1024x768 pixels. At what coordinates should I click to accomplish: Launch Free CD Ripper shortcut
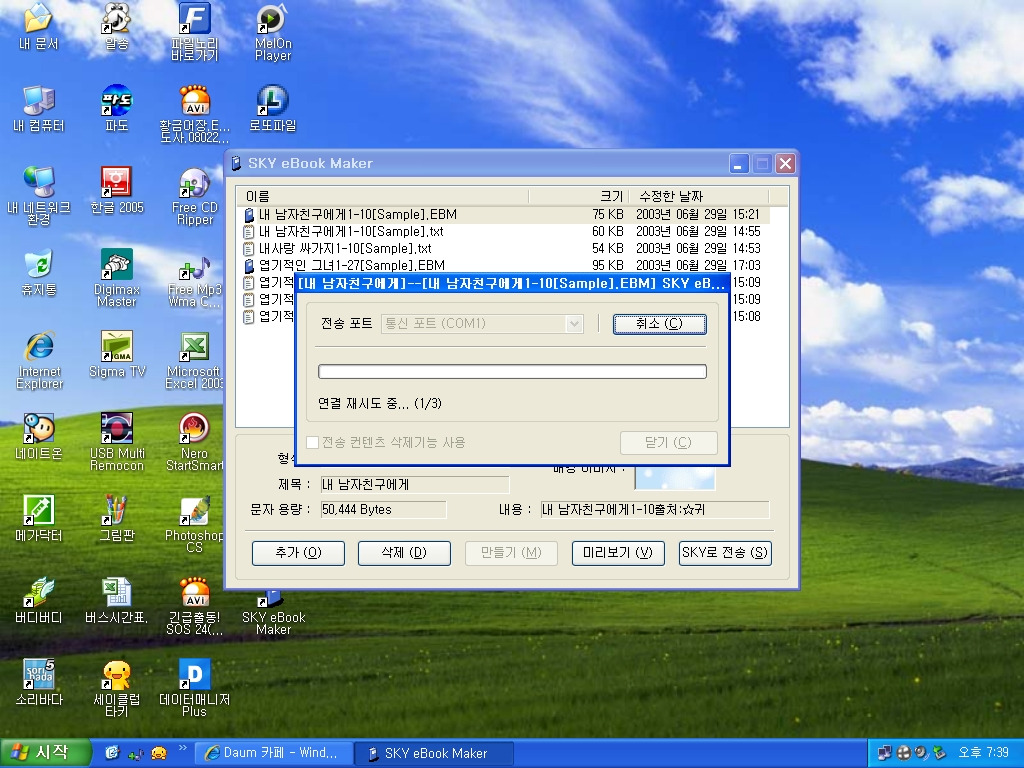(195, 195)
